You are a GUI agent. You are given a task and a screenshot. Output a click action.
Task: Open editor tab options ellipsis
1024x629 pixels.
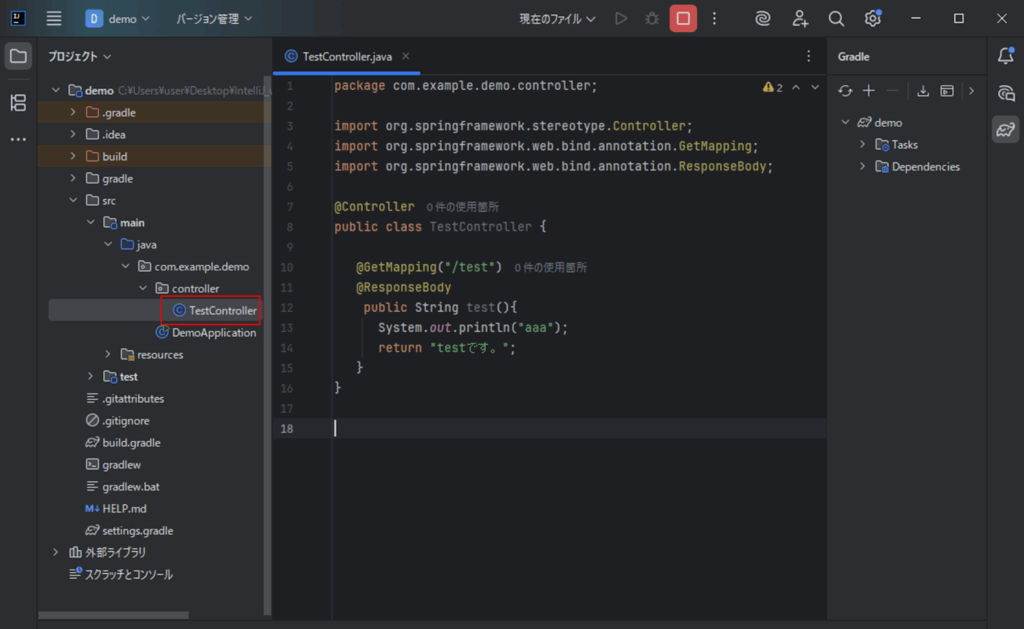point(808,56)
